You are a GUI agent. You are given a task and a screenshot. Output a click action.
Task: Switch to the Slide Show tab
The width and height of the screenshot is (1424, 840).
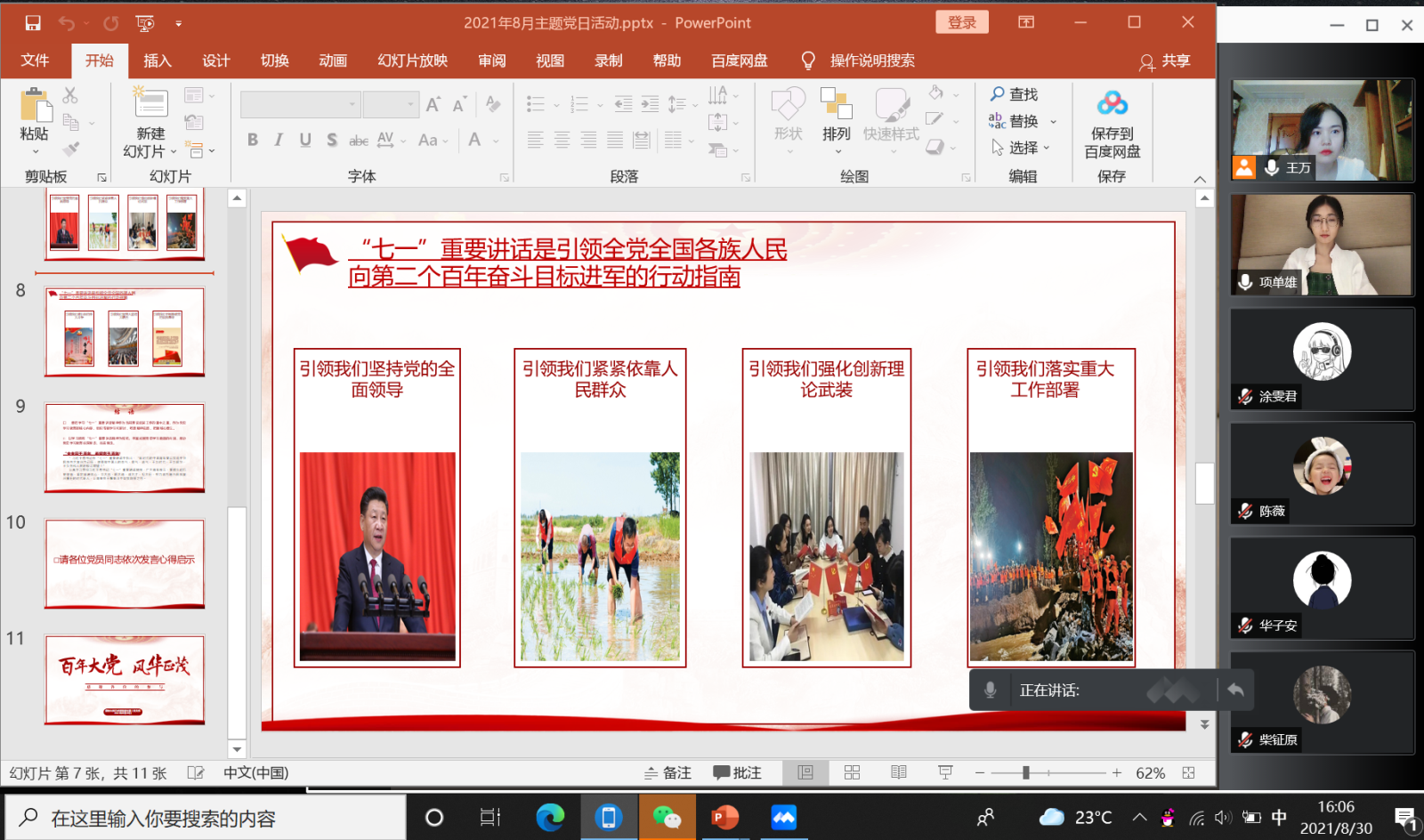point(412,61)
